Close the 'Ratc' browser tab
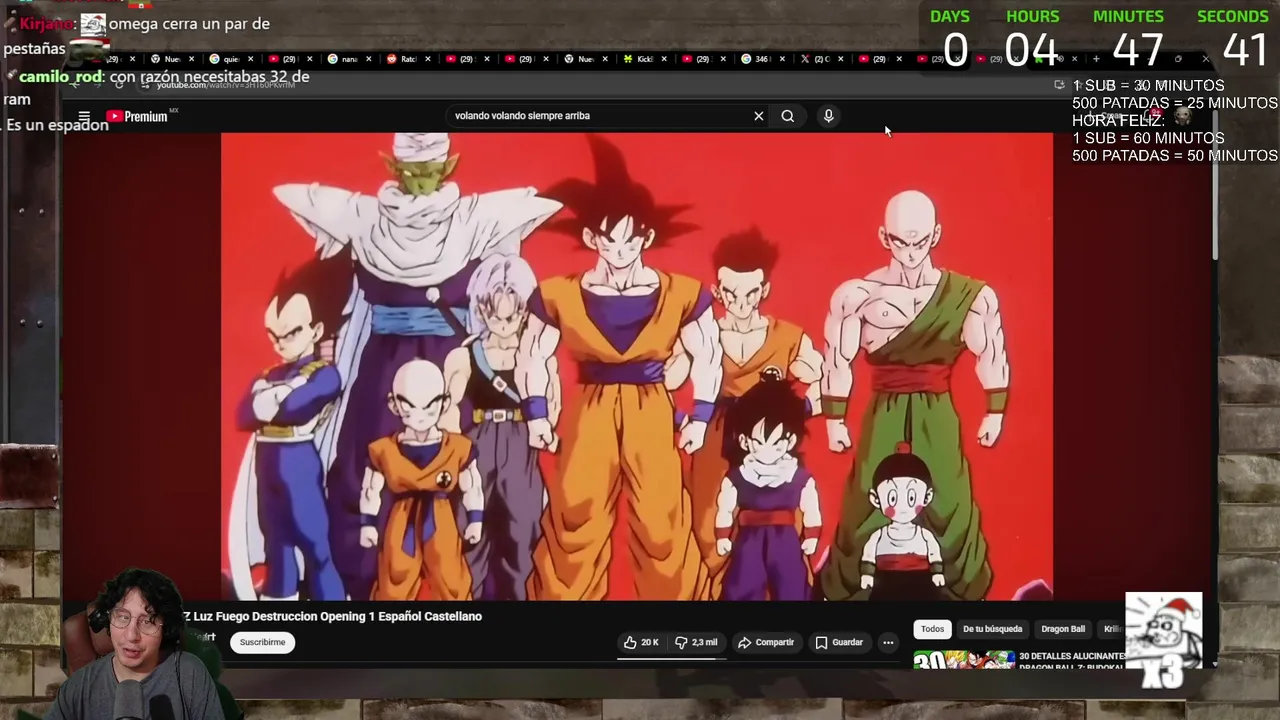Screen dimensions: 1280x720 click(427, 59)
